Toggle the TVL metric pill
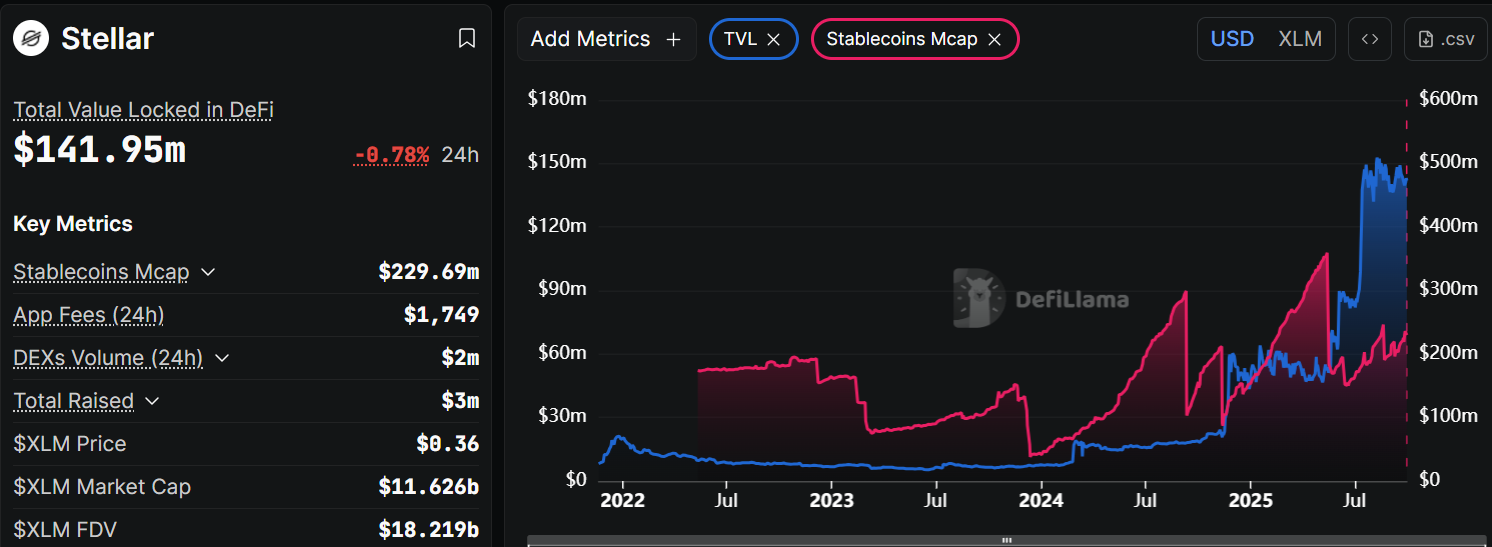 click(x=740, y=39)
